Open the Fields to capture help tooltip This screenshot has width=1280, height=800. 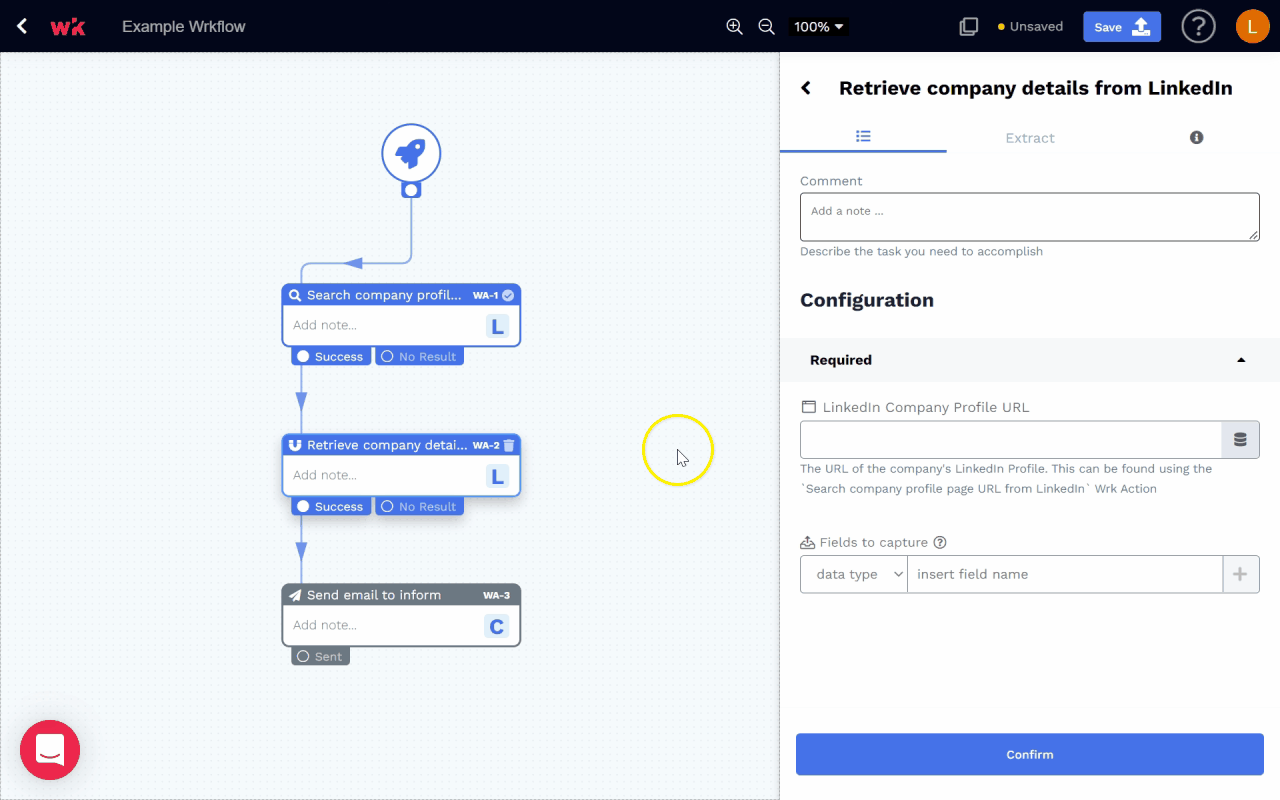[939, 543]
